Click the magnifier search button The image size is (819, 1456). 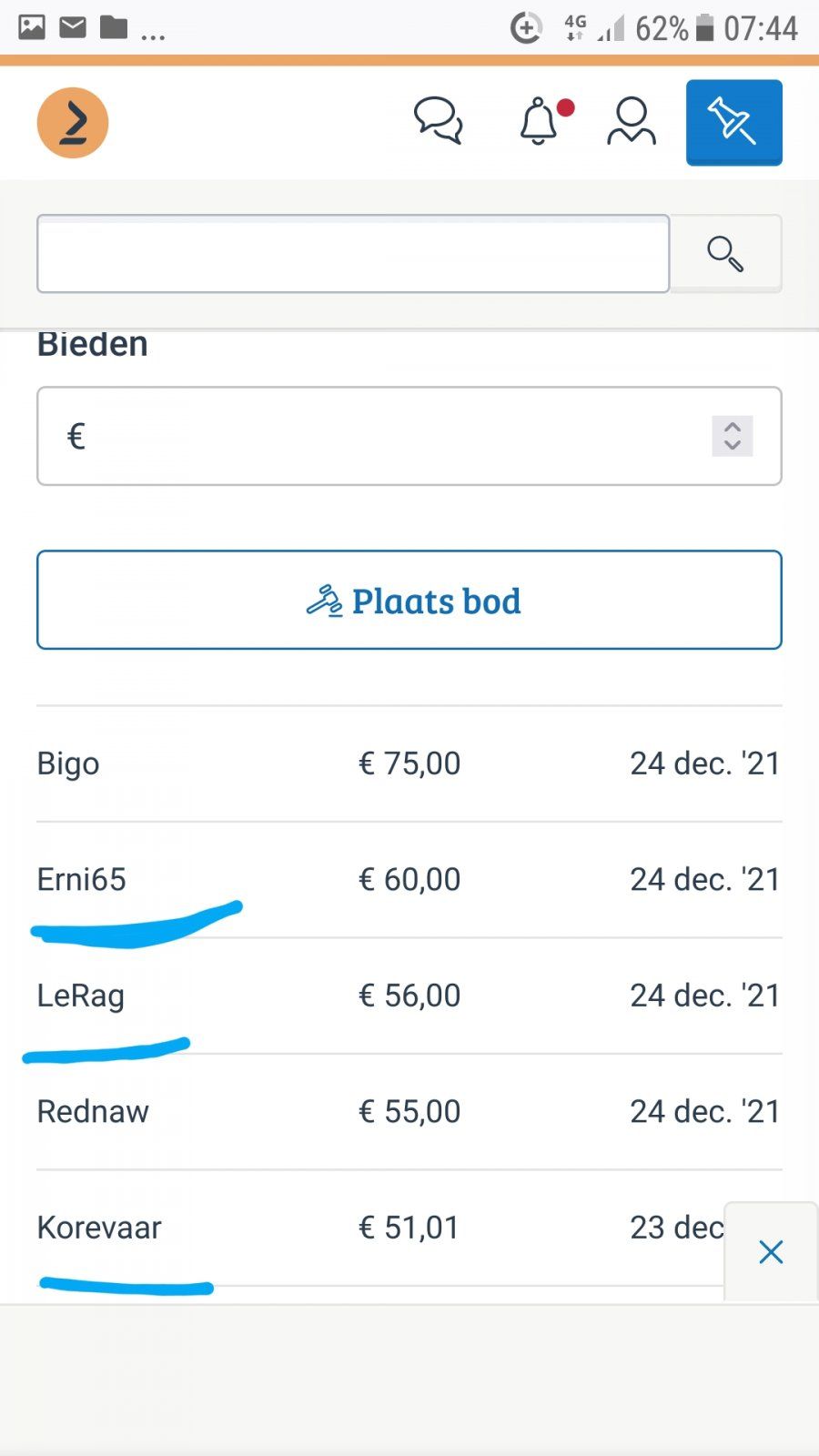point(725,253)
